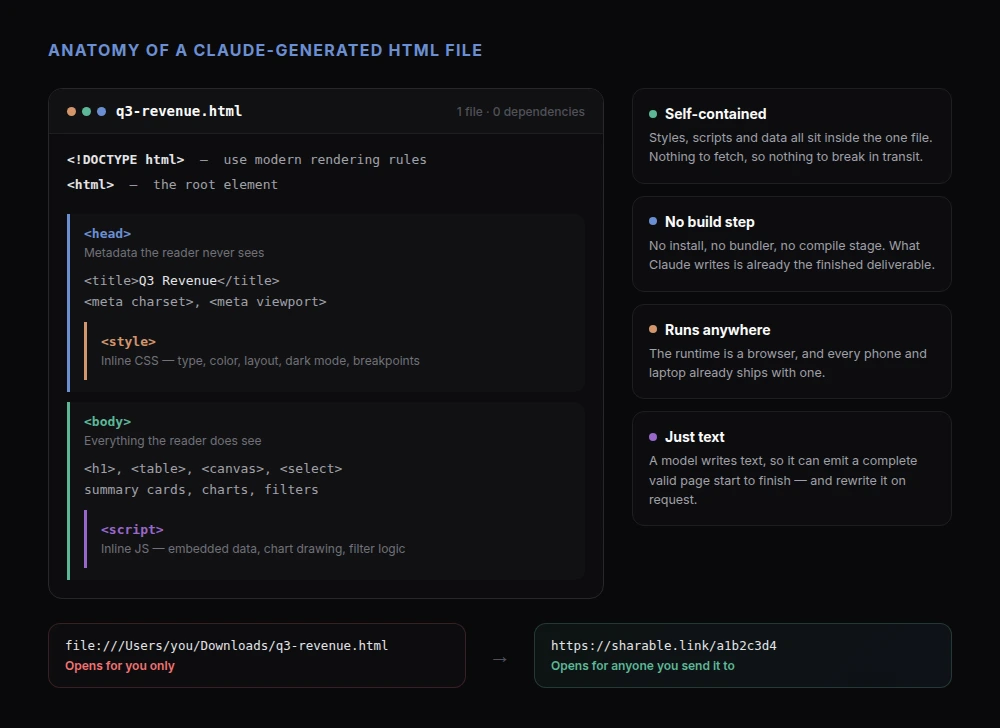Image resolution: width=1000 pixels, height=728 pixels.
Task: Open the https://sharable.link/a1b2c3d4 URL
Action: (664, 645)
